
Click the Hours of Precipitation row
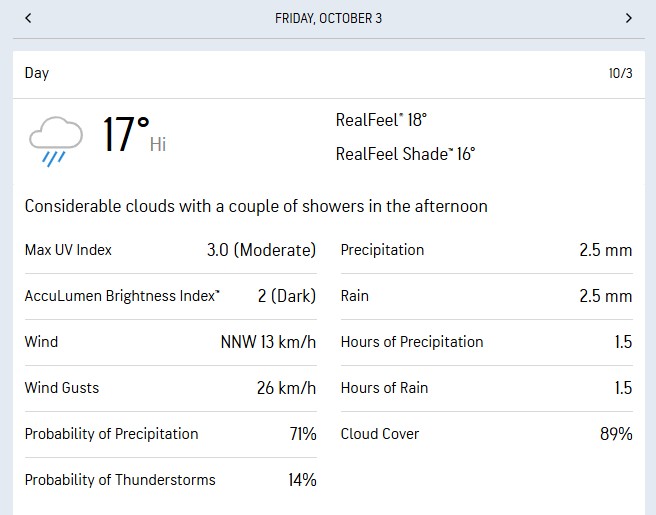click(x=486, y=342)
